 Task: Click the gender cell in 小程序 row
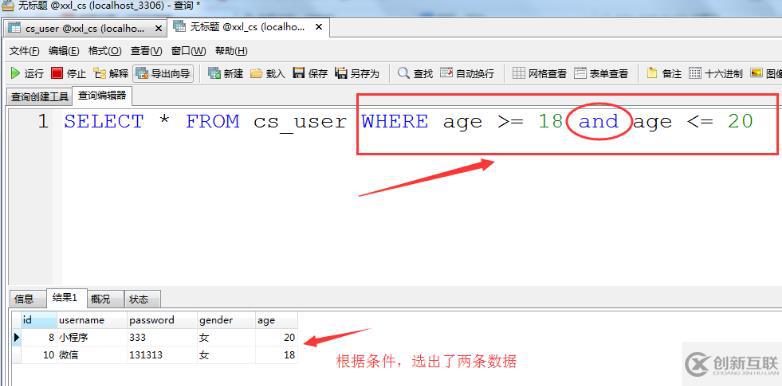coord(226,338)
